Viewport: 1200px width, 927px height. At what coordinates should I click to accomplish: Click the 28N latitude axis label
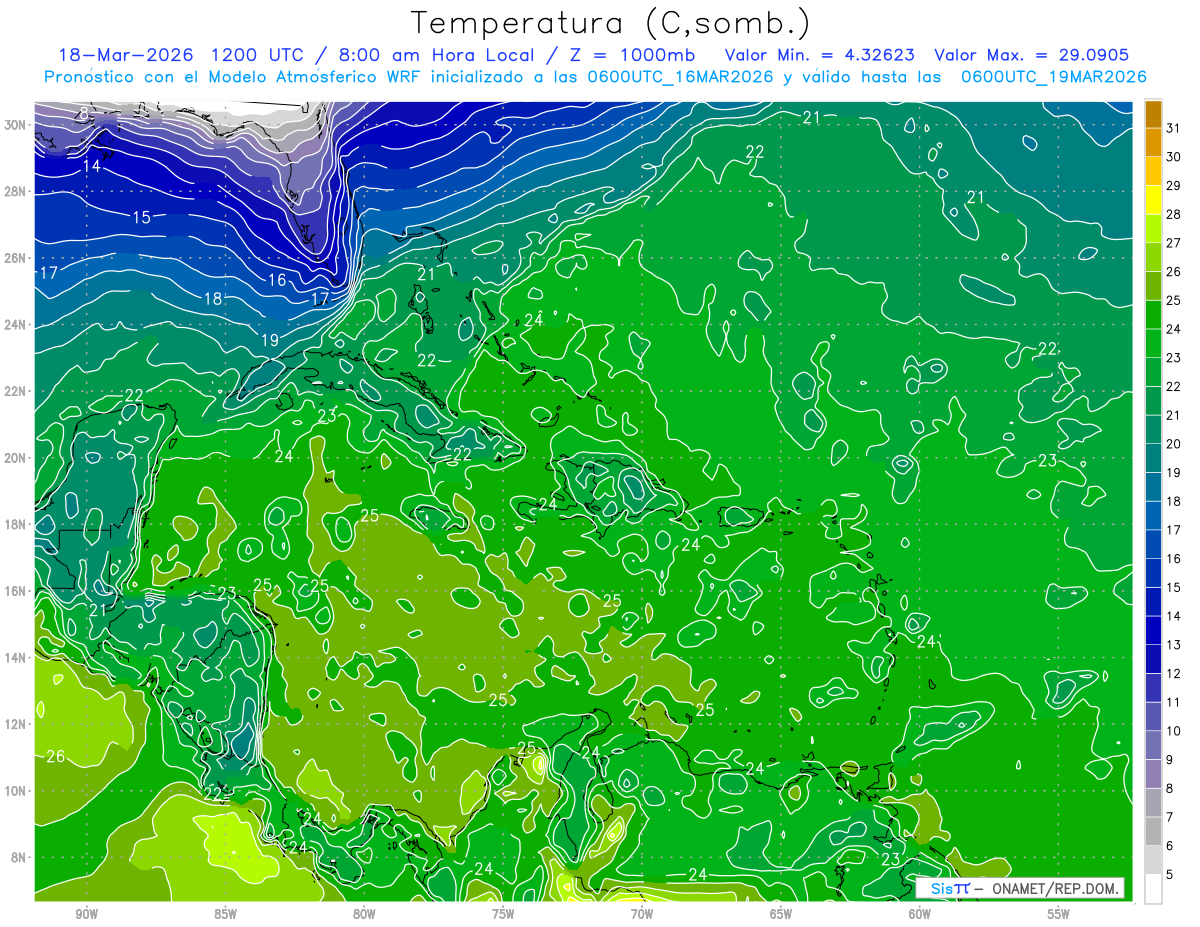[x=15, y=191]
